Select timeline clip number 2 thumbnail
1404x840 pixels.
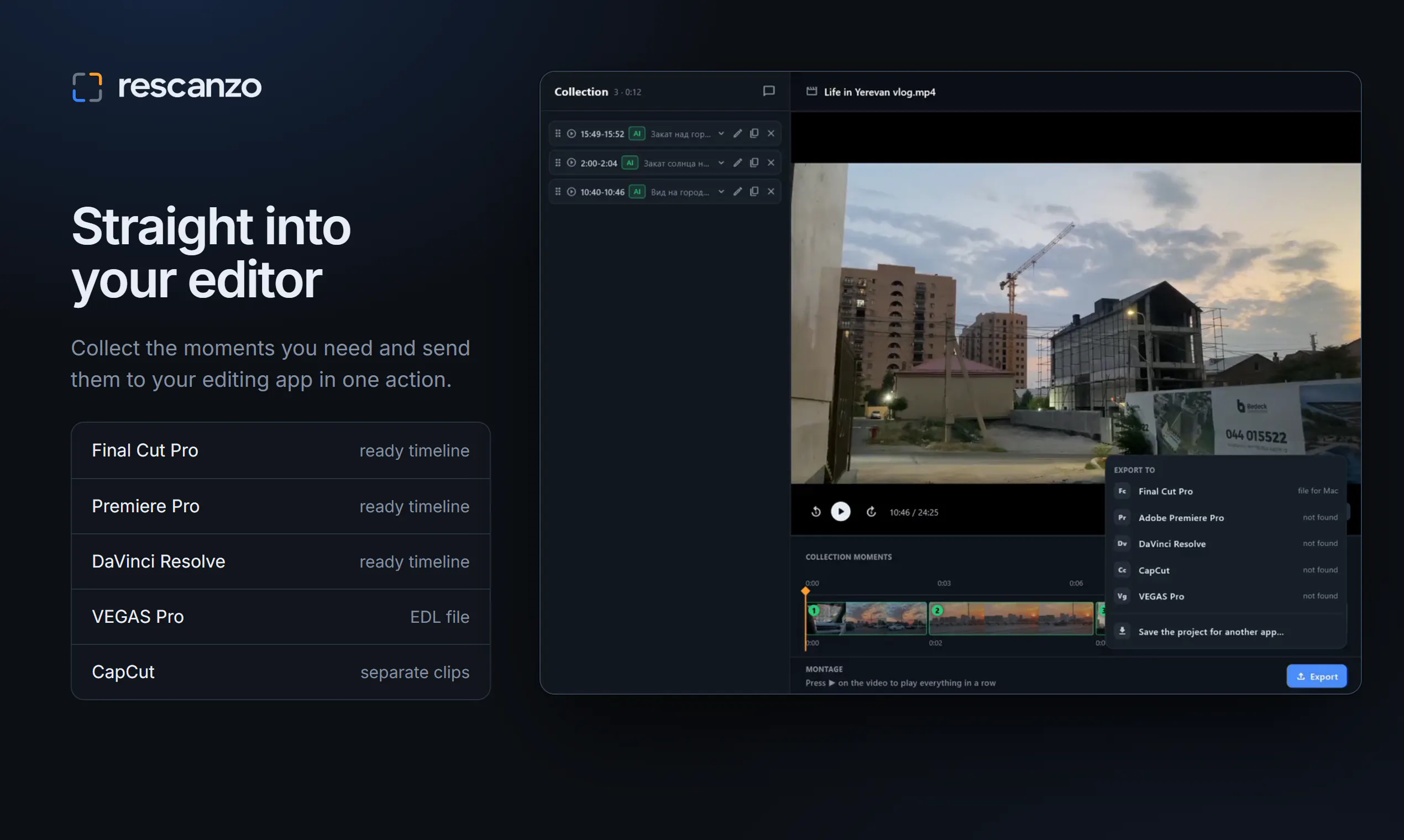point(1011,618)
